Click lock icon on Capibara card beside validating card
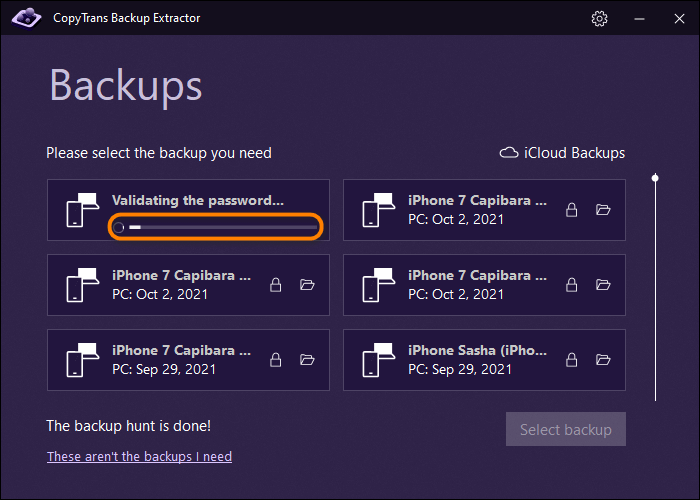The height and width of the screenshot is (500, 700). tap(571, 210)
